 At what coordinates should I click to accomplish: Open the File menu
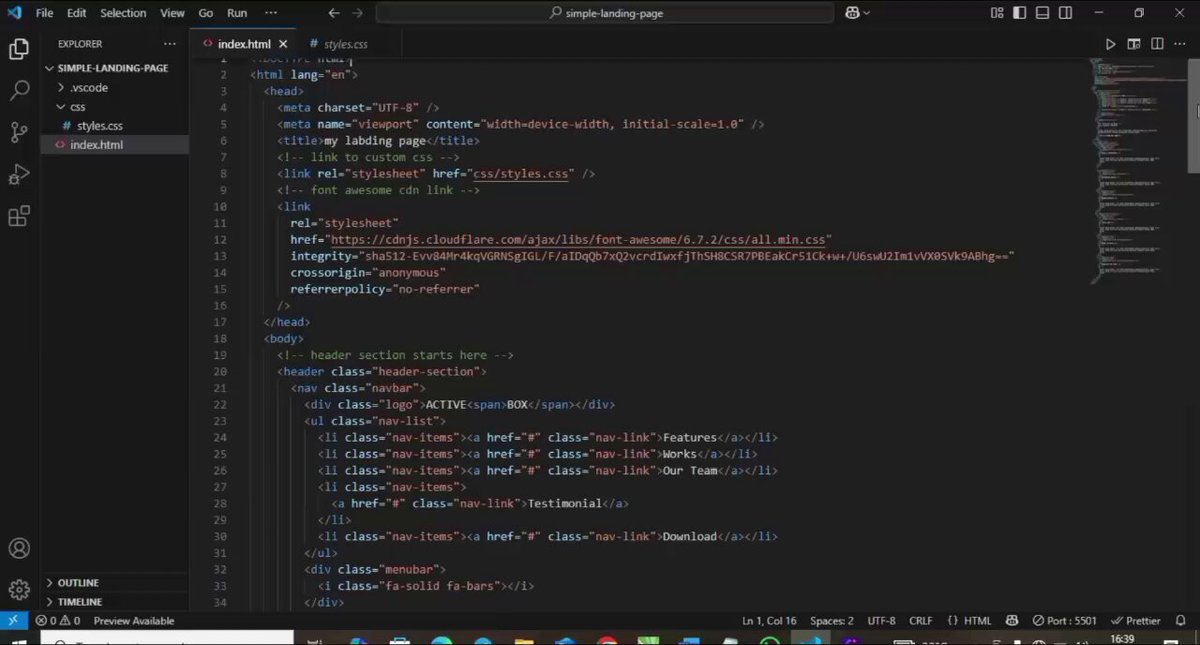pyautogui.click(x=45, y=13)
